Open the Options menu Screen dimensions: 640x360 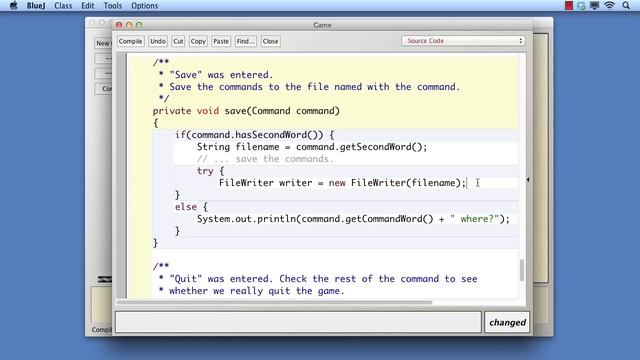click(144, 6)
